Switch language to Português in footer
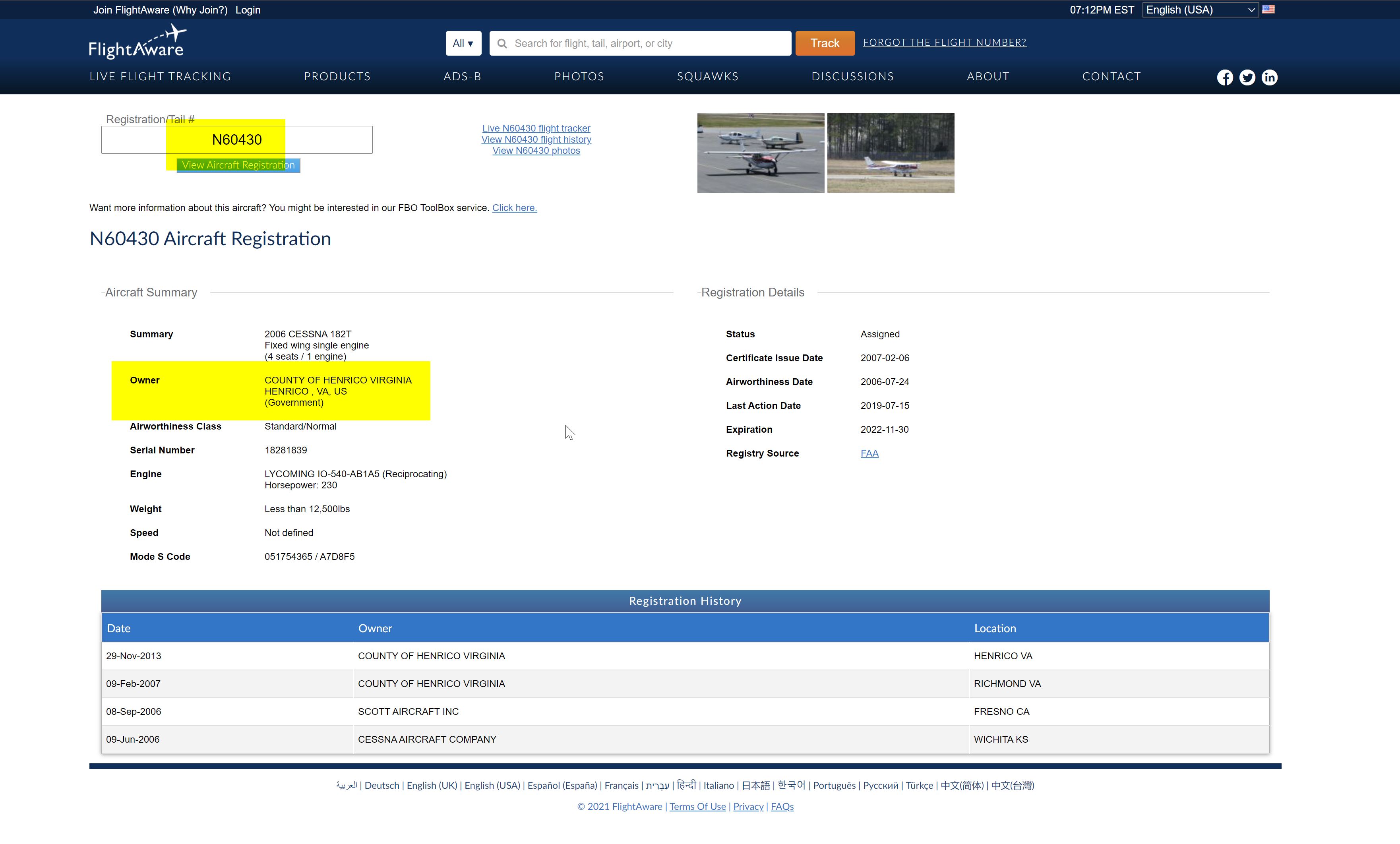The image size is (1400, 844). pos(834,786)
